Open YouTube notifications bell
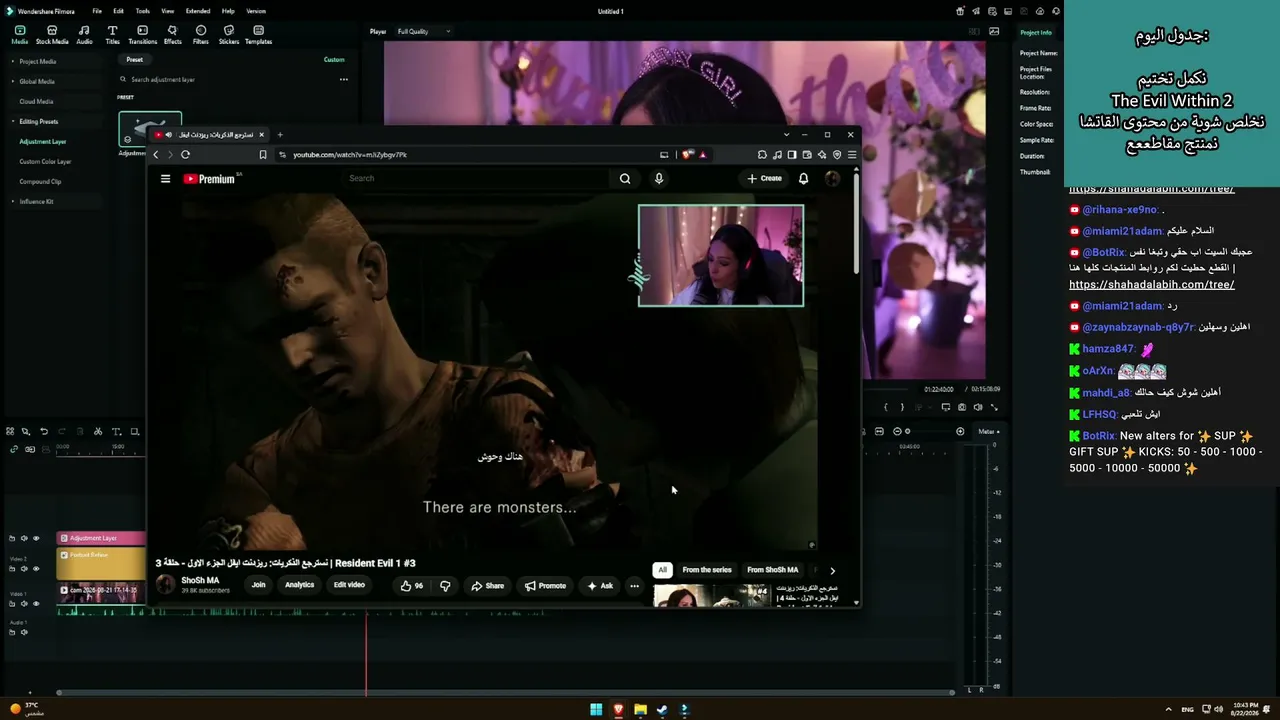The width and height of the screenshot is (1280, 720). 803,179
